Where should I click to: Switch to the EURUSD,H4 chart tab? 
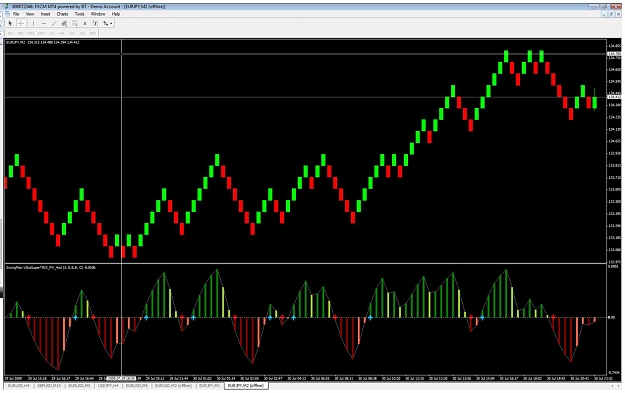click(x=19, y=386)
